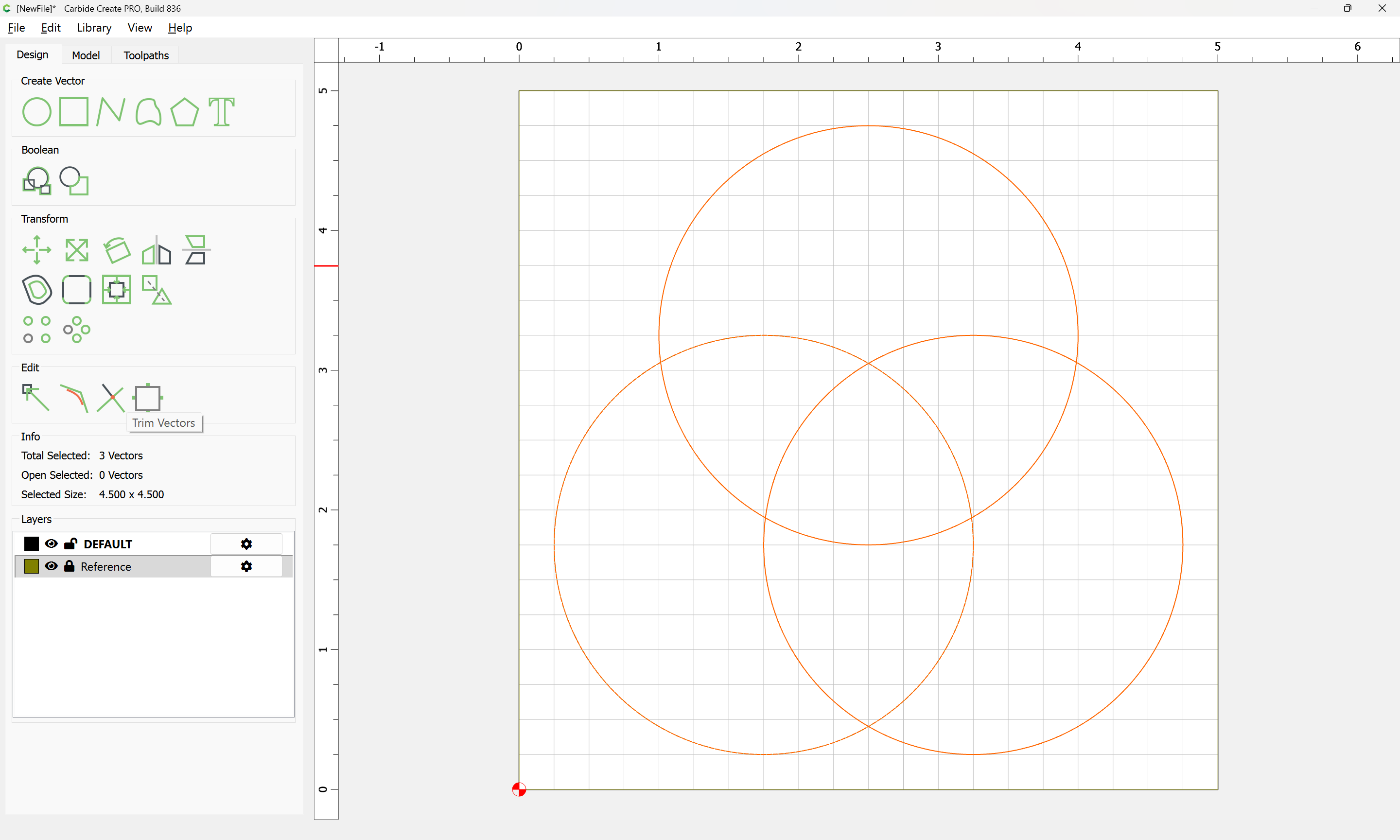Toggle visibility of the Reference layer
The height and width of the screenshot is (840, 1400).
pyautogui.click(x=51, y=566)
